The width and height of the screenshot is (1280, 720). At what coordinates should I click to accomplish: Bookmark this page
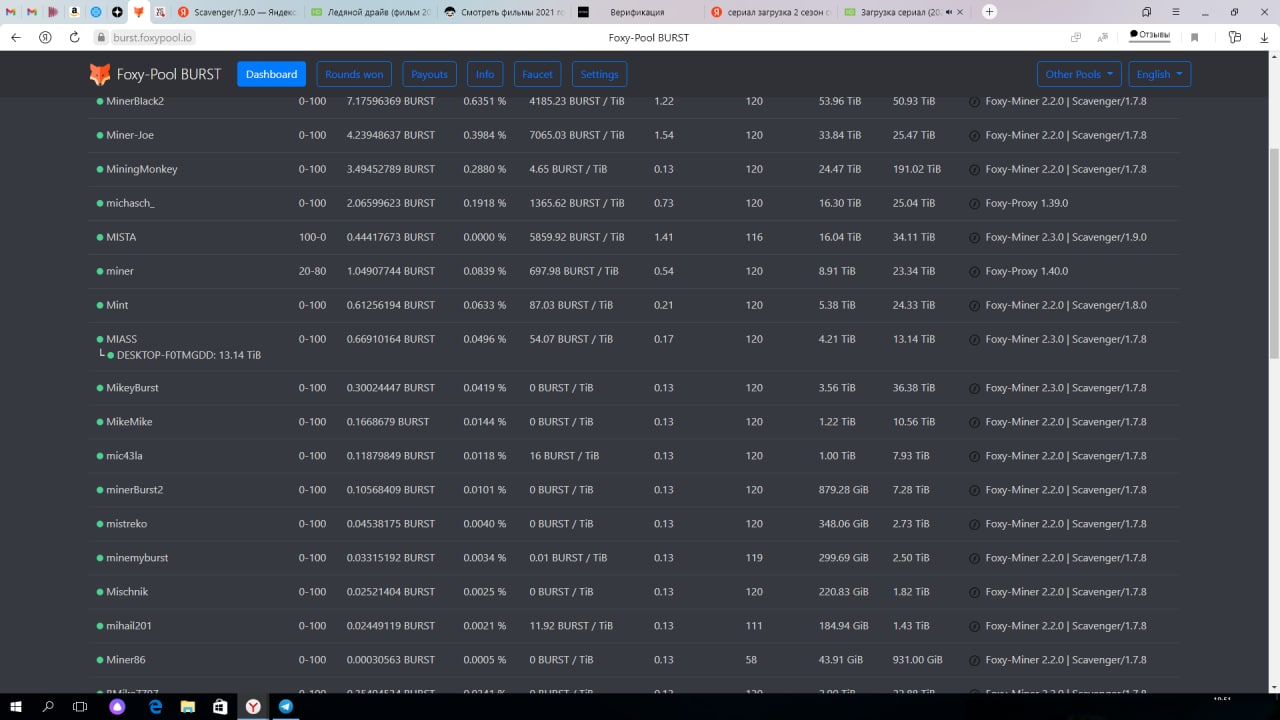tap(1195, 37)
